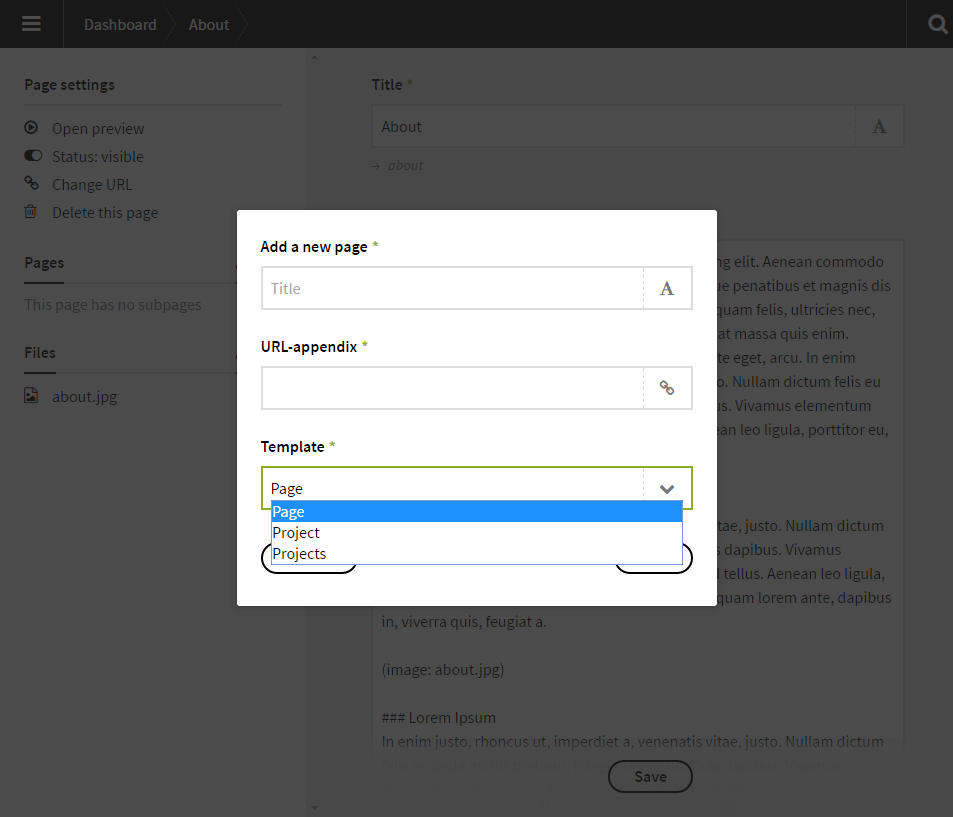Click the new page Title input field
This screenshot has width=953, height=817.
[x=452, y=288]
